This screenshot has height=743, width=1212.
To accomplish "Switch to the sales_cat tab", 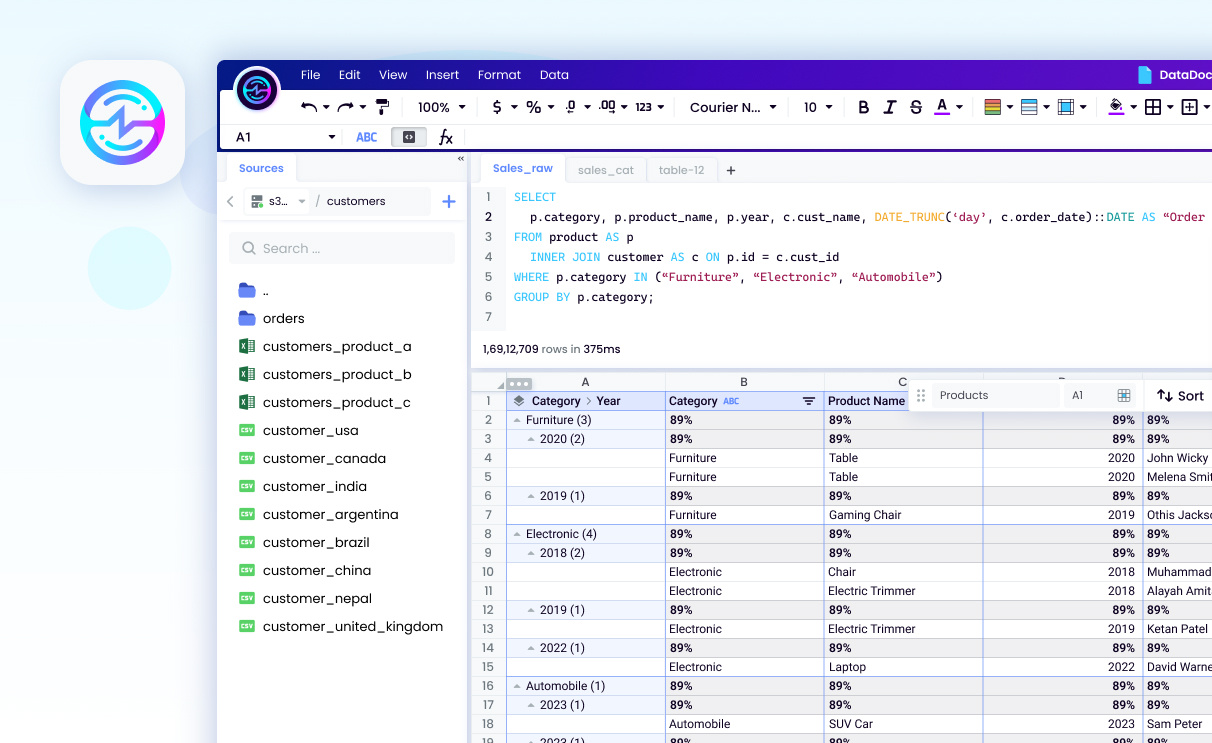I will click(605, 169).
